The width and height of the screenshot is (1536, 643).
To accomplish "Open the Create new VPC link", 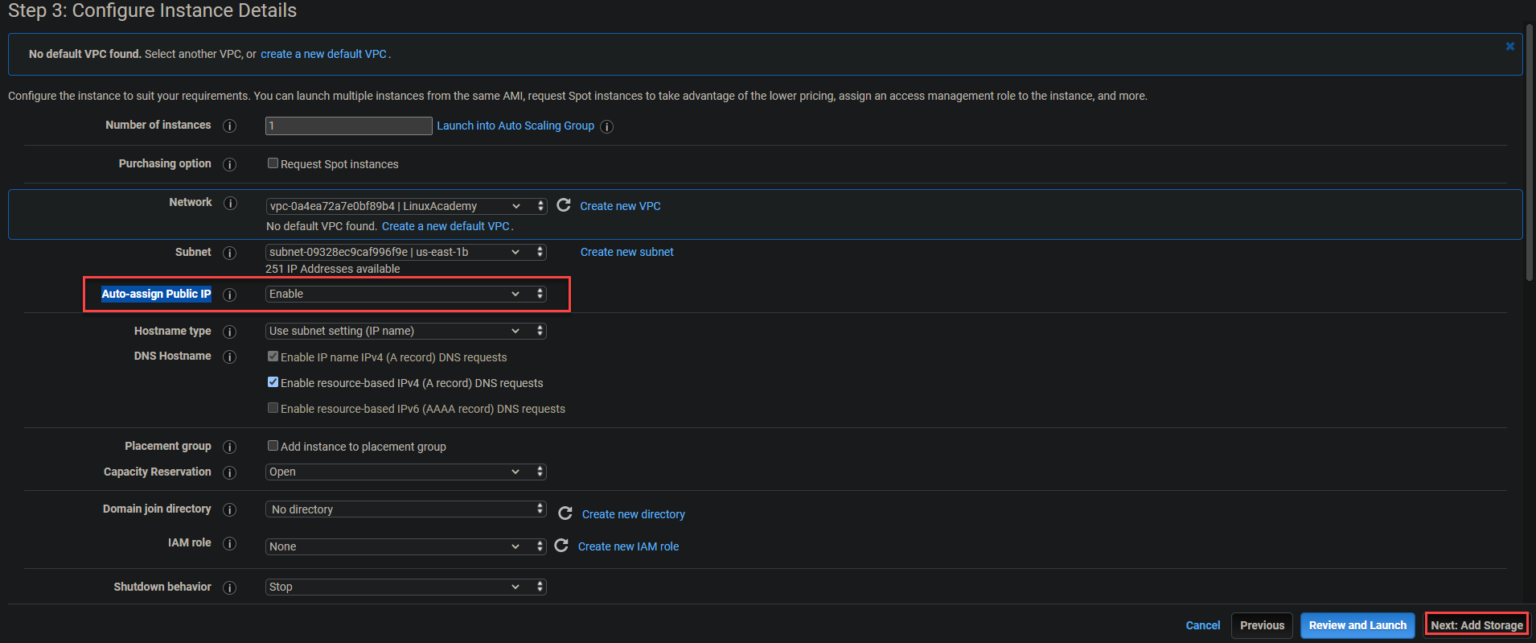I will (620, 206).
